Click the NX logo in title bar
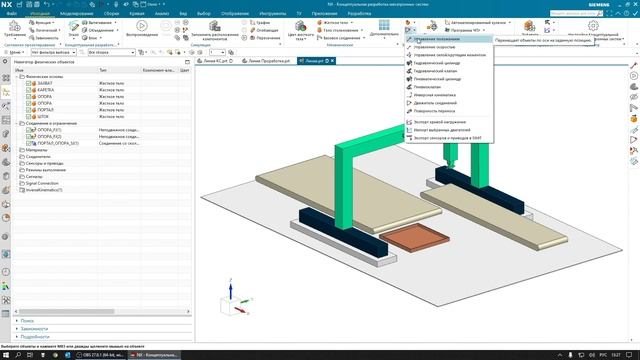 pyautogui.click(x=7, y=4)
